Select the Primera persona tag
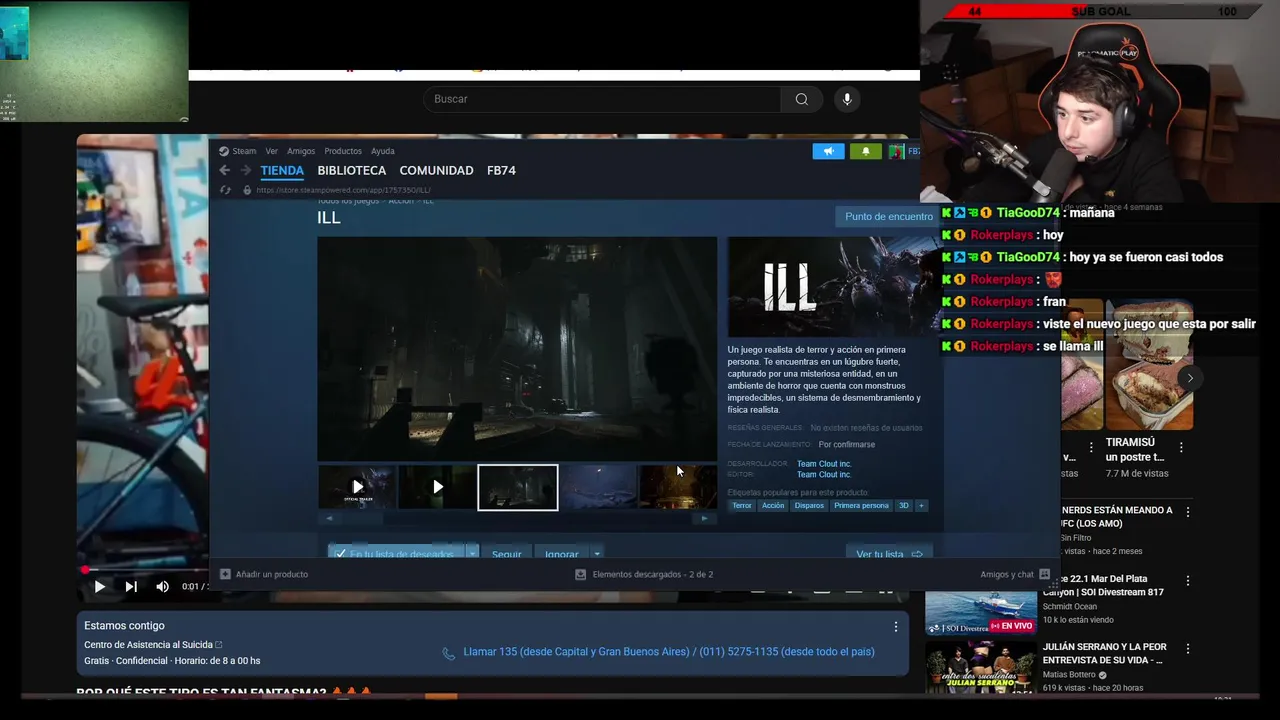The image size is (1280, 720). click(x=861, y=505)
